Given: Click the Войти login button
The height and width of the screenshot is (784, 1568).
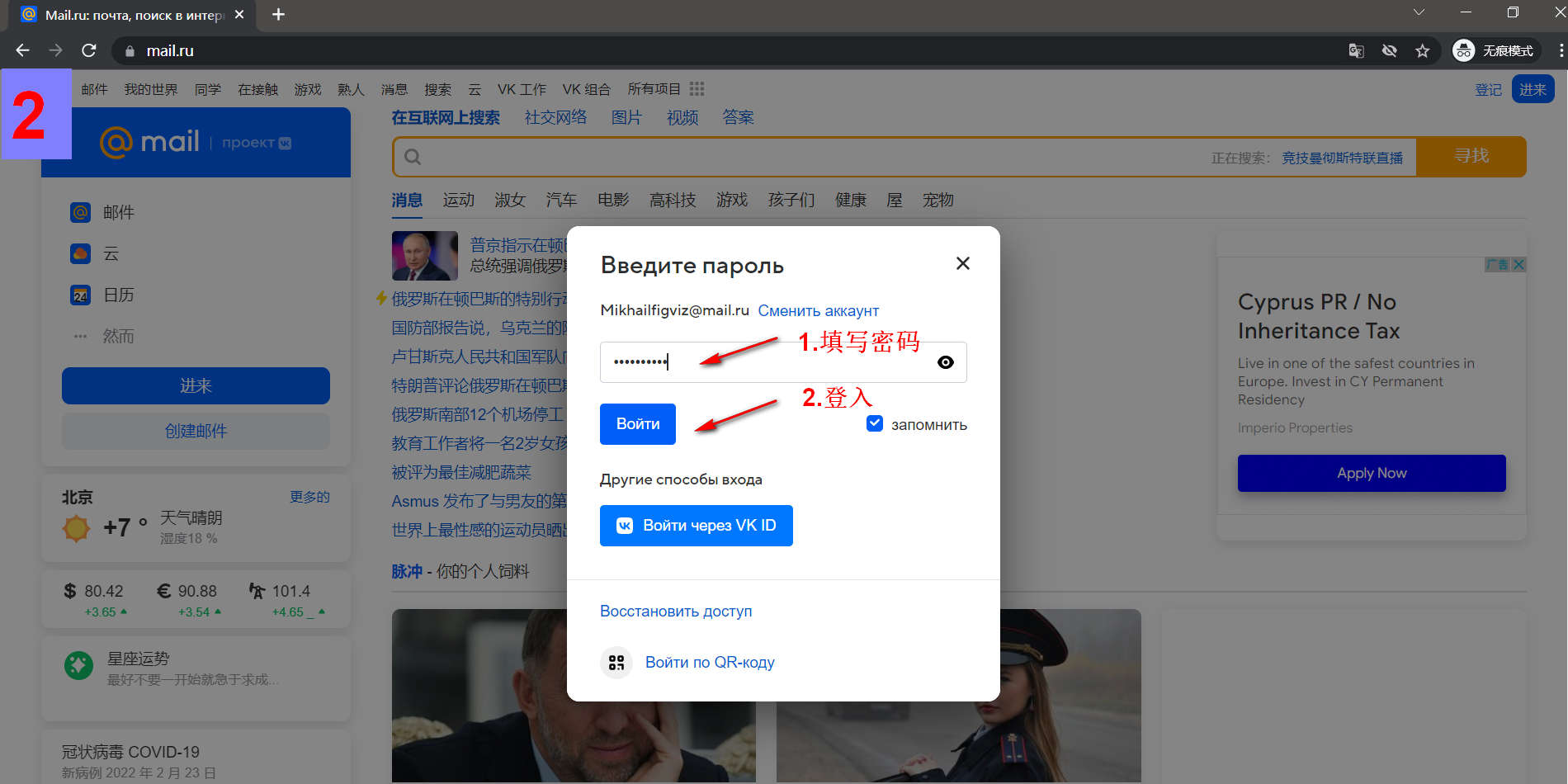Looking at the screenshot, I should [x=638, y=424].
